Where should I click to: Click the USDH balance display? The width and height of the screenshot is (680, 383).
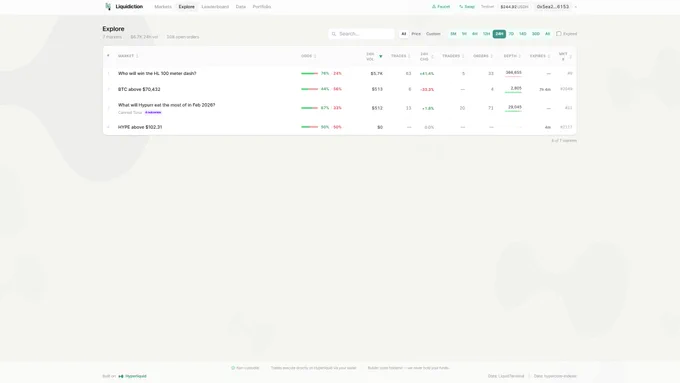coord(514,7)
